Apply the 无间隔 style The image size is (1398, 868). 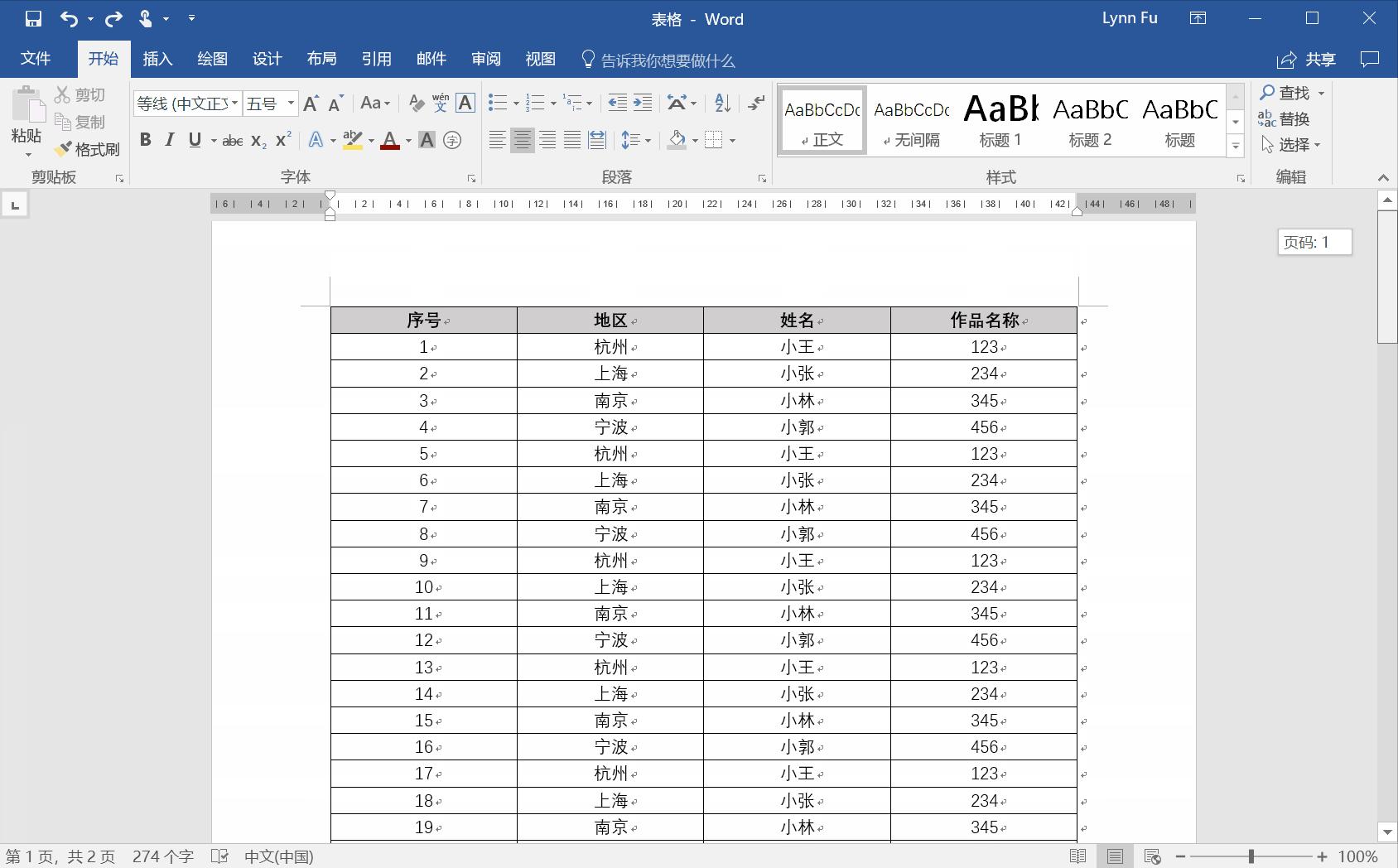coord(911,120)
